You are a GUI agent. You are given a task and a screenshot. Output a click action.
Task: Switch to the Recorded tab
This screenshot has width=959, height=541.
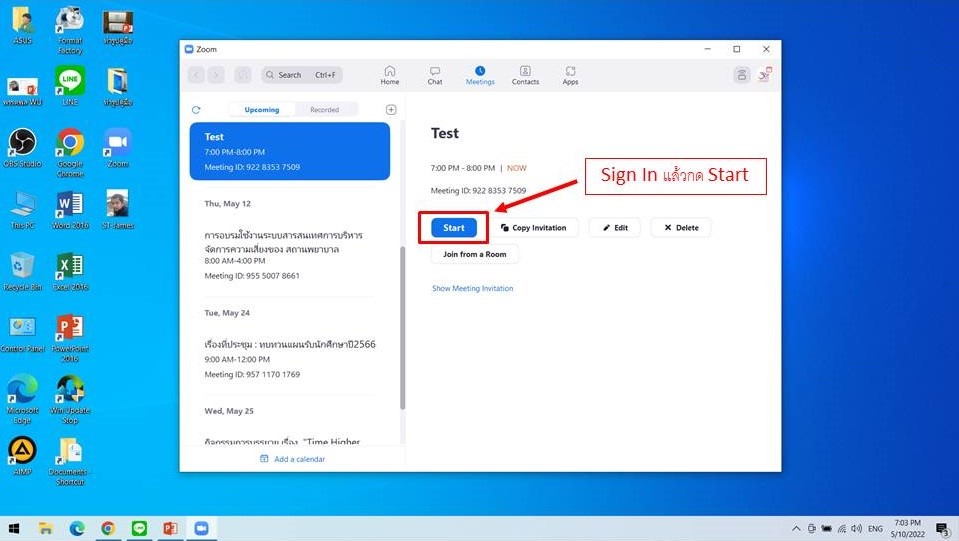(x=325, y=109)
